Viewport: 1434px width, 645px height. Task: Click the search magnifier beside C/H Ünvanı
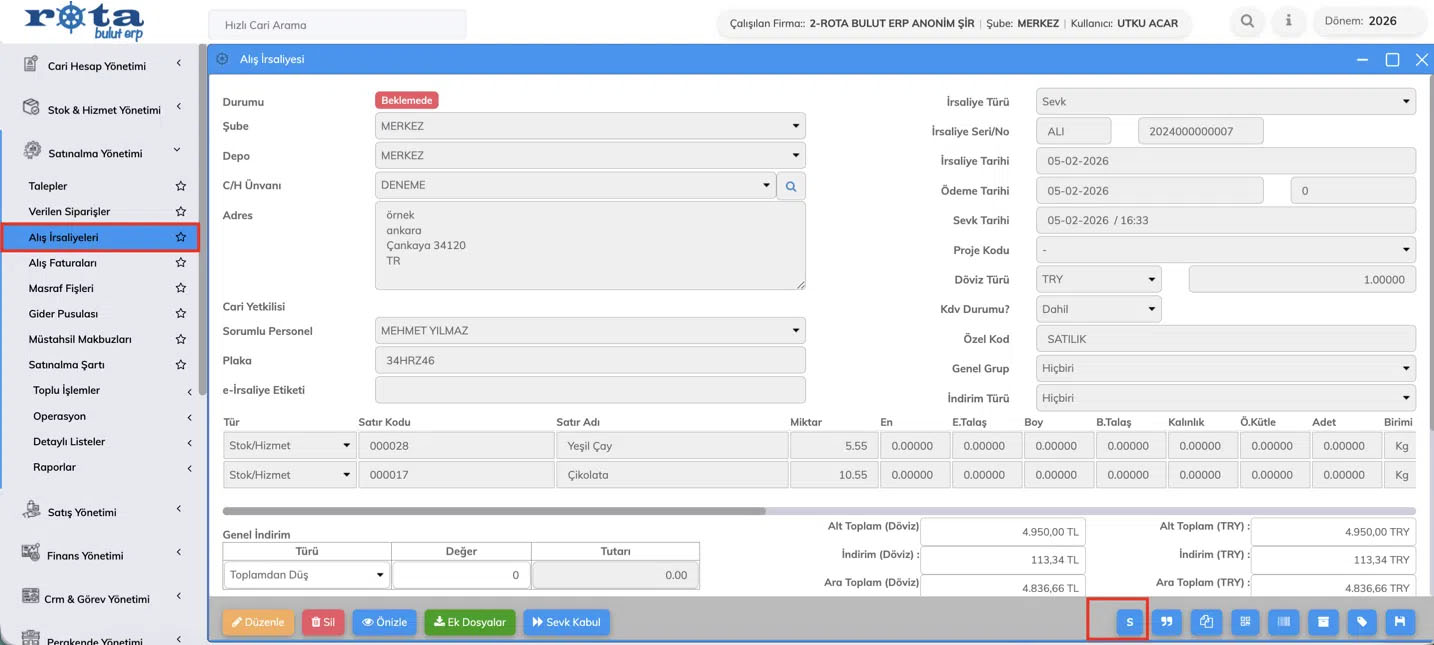(x=791, y=186)
